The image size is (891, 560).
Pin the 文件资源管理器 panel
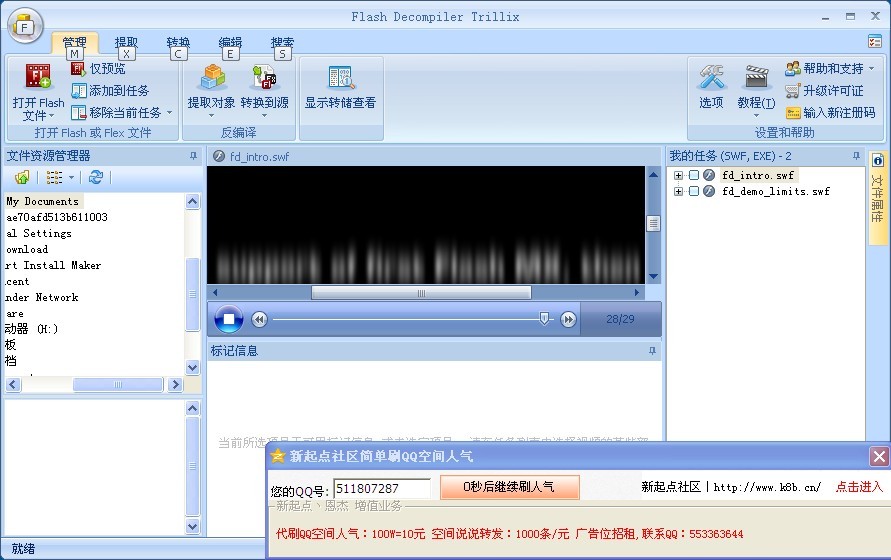click(x=193, y=155)
